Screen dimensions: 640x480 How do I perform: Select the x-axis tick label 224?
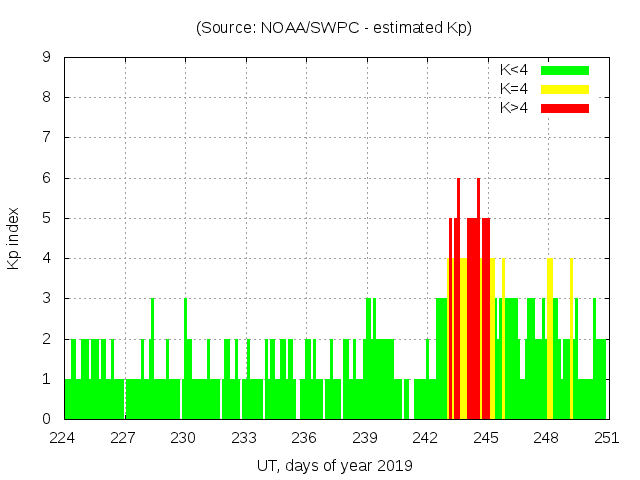64,438
